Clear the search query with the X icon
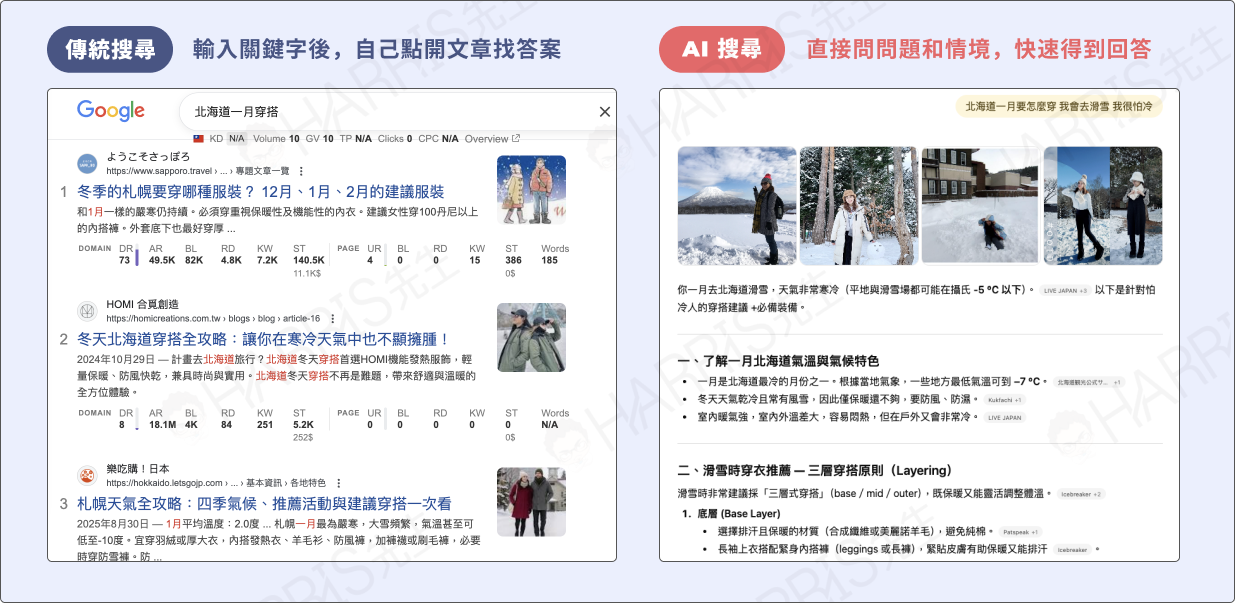 tap(604, 112)
